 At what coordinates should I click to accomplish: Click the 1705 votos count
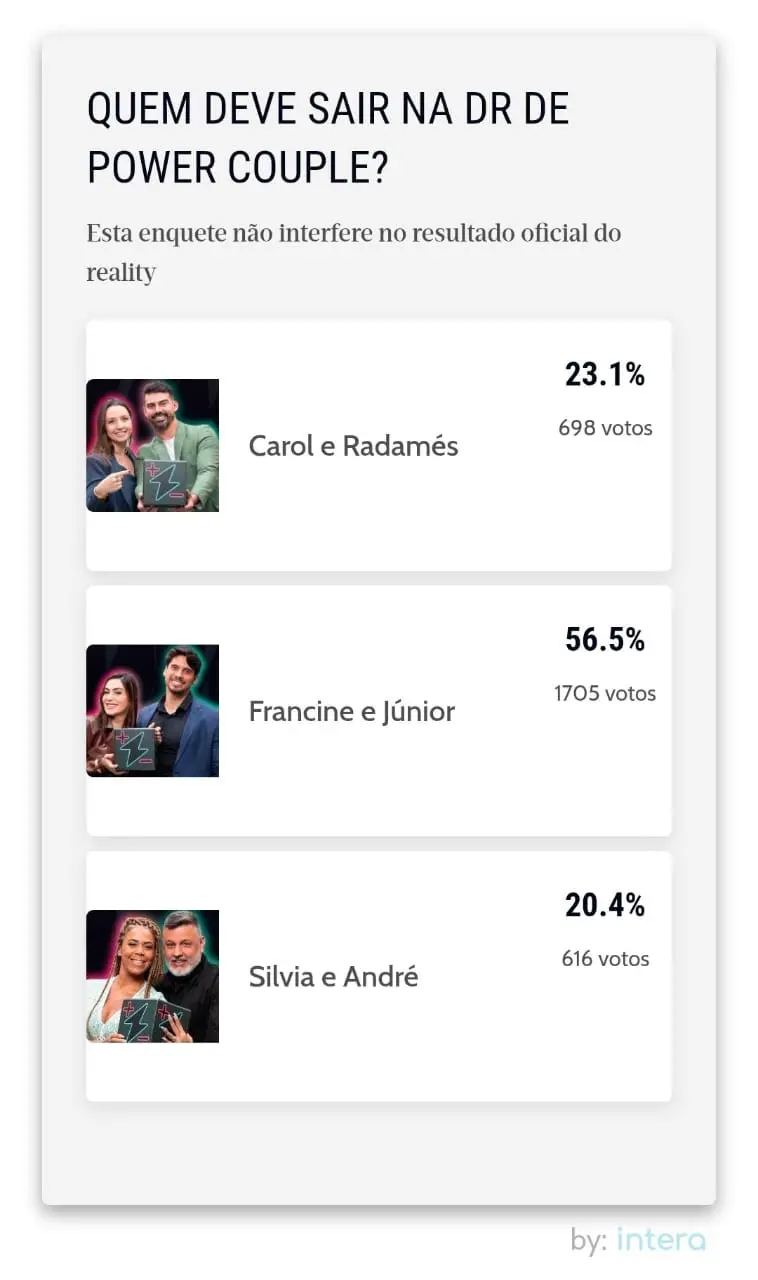pos(605,693)
